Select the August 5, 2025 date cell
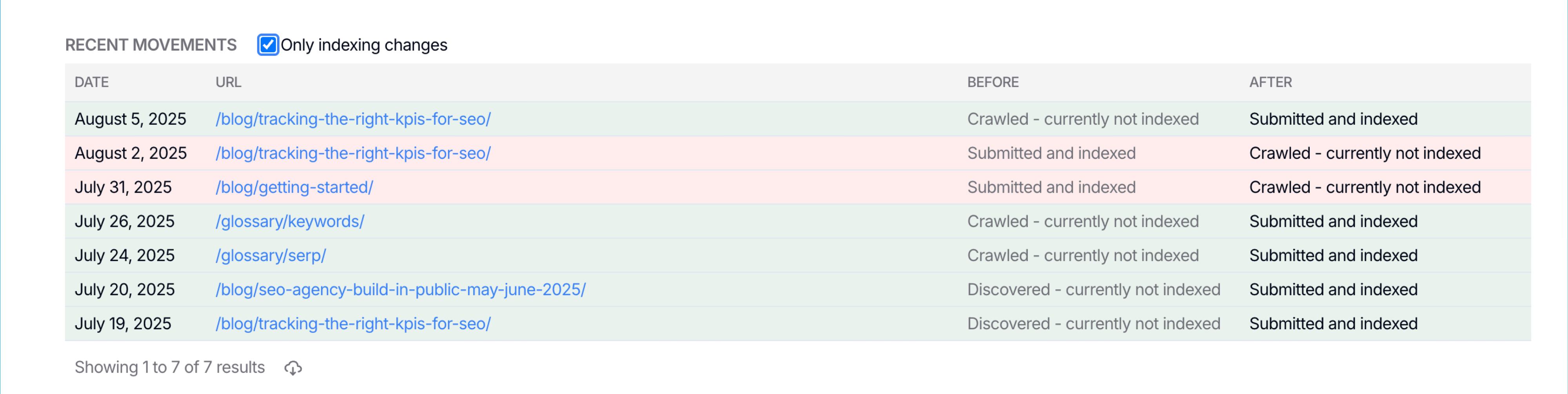The width and height of the screenshot is (1568, 394). pyautogui.click(x=130, y=119)
